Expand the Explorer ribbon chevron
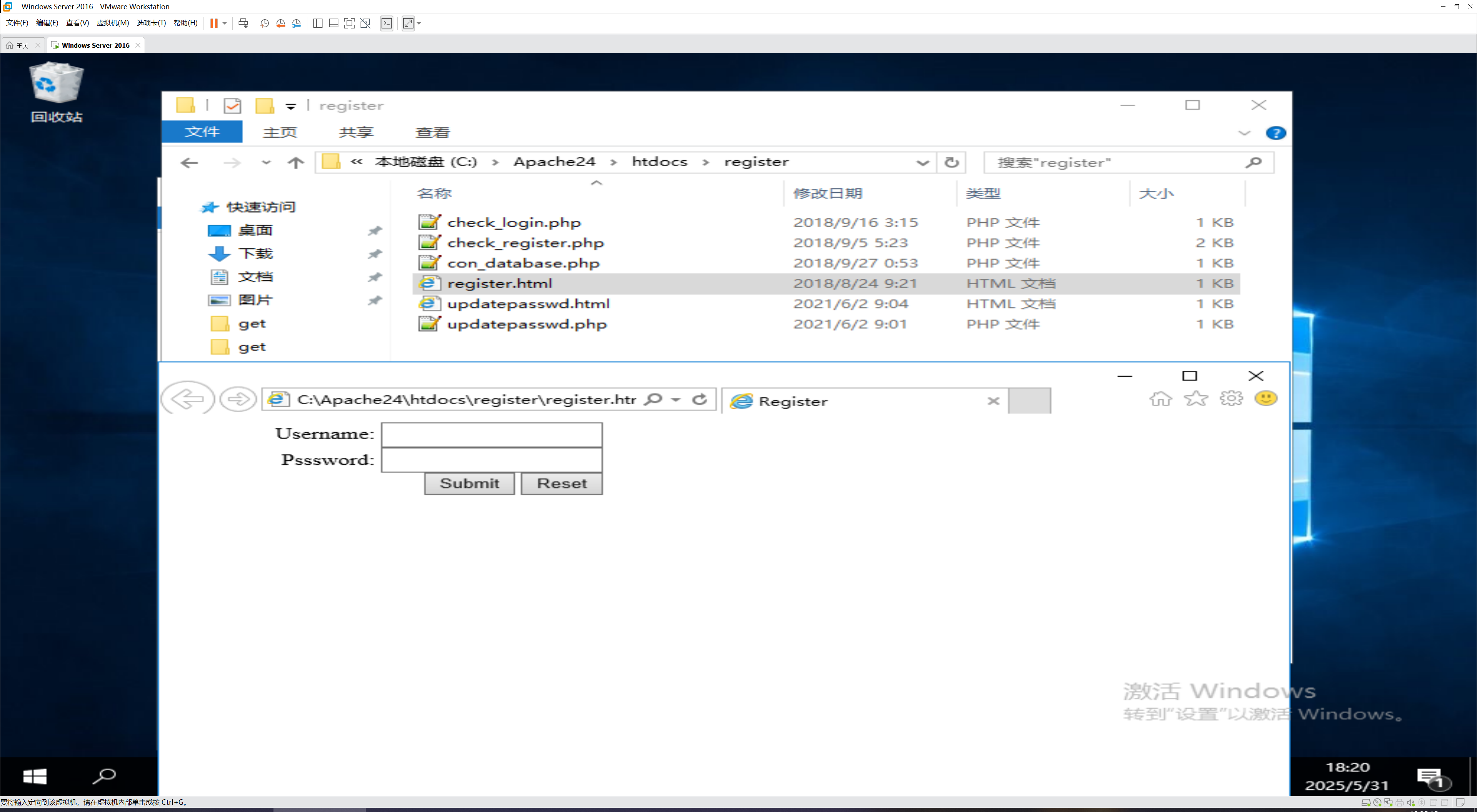This screenshot has height=812, width=1477. (1244, 133)
